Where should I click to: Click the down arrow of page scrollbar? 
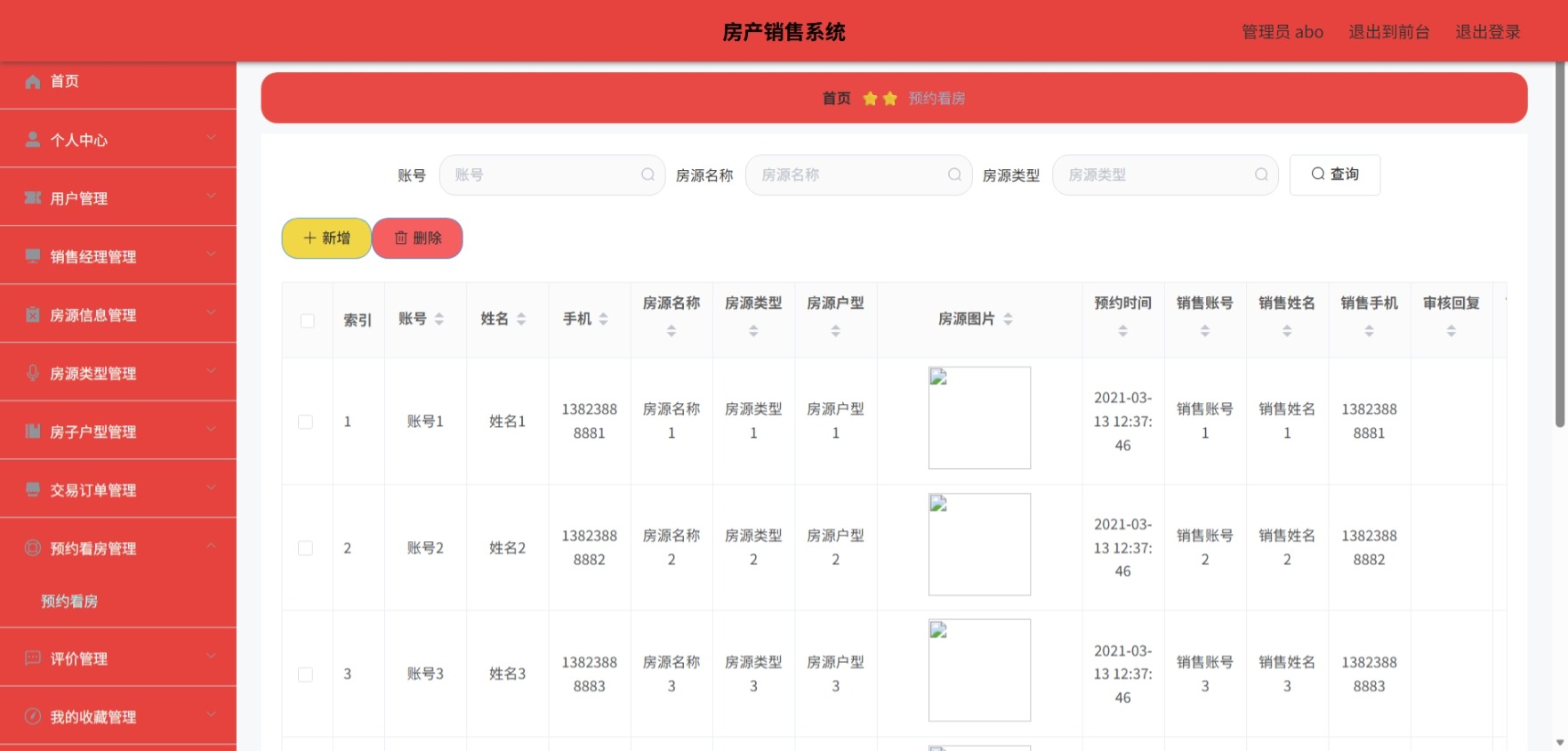[x=1560, y=742]
